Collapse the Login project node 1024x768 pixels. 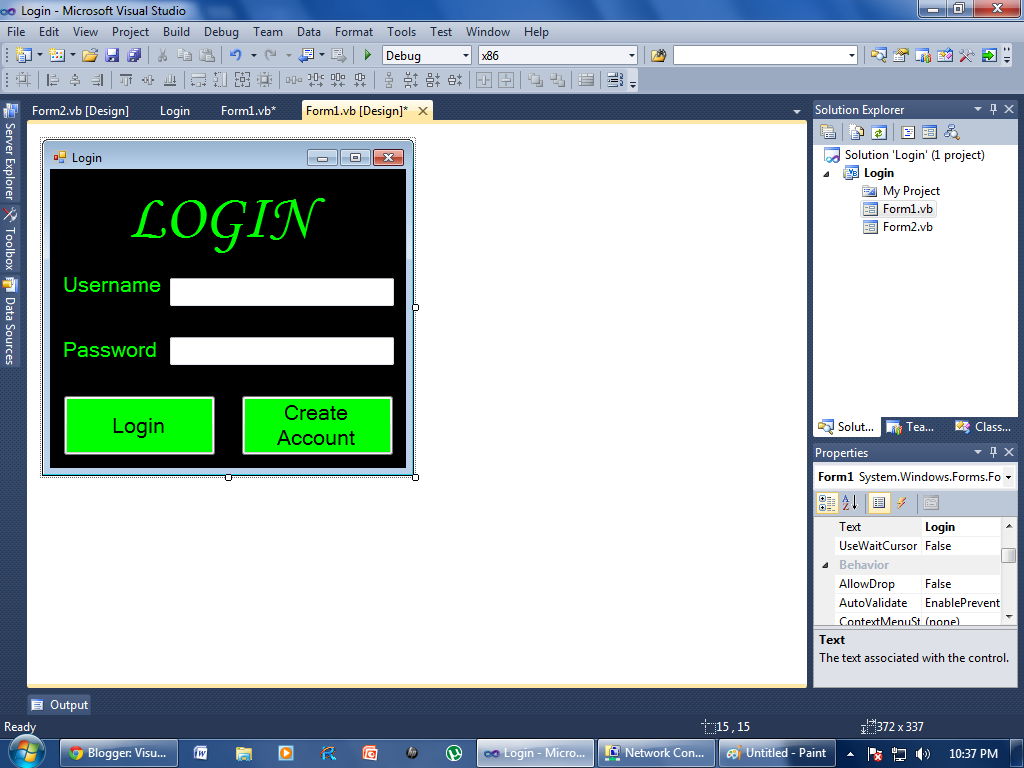pos(826,172)
